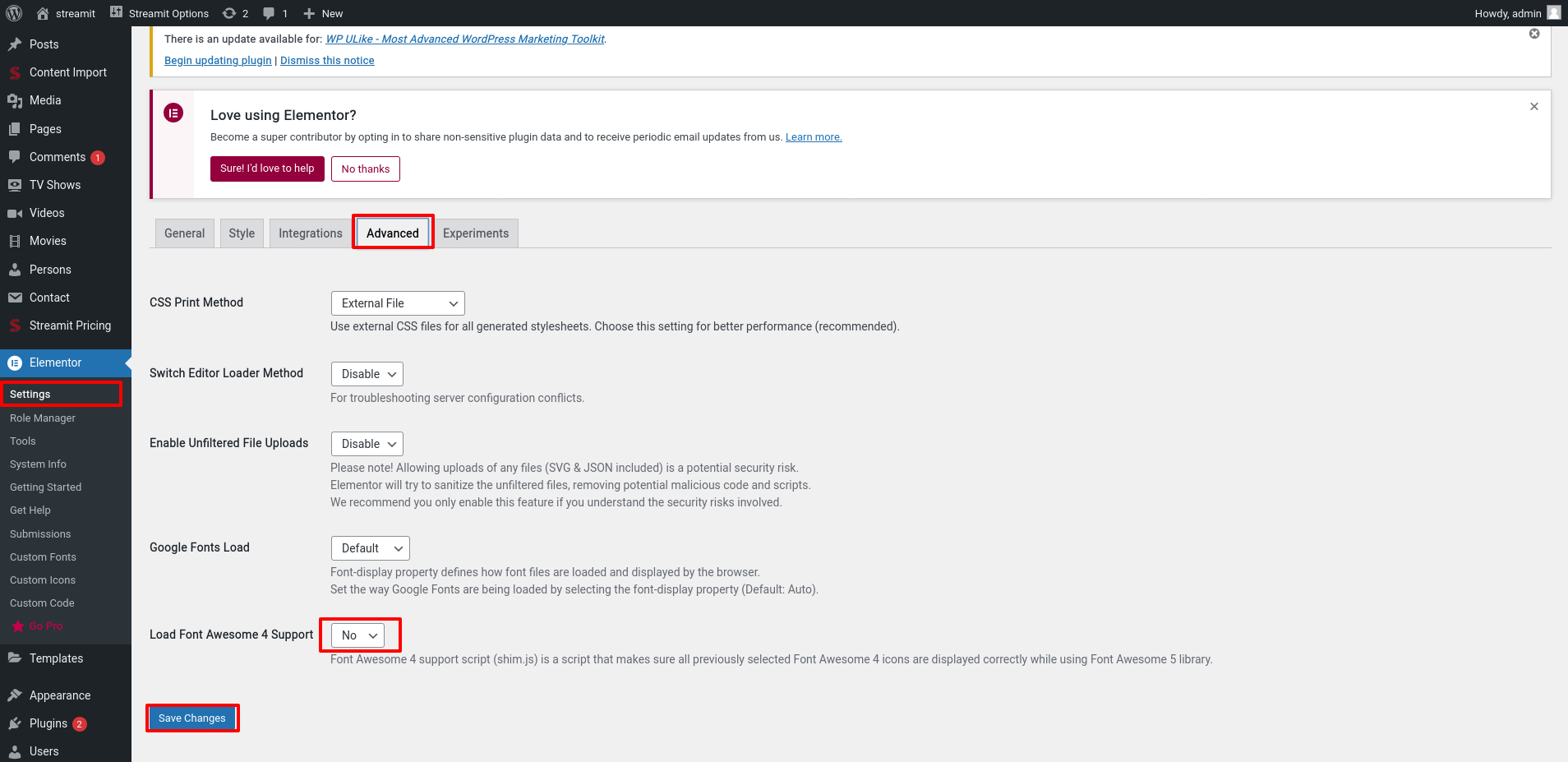Select the Advanced tab
1568x762 pixels.
pyautogui.click(x=393, y=233)
